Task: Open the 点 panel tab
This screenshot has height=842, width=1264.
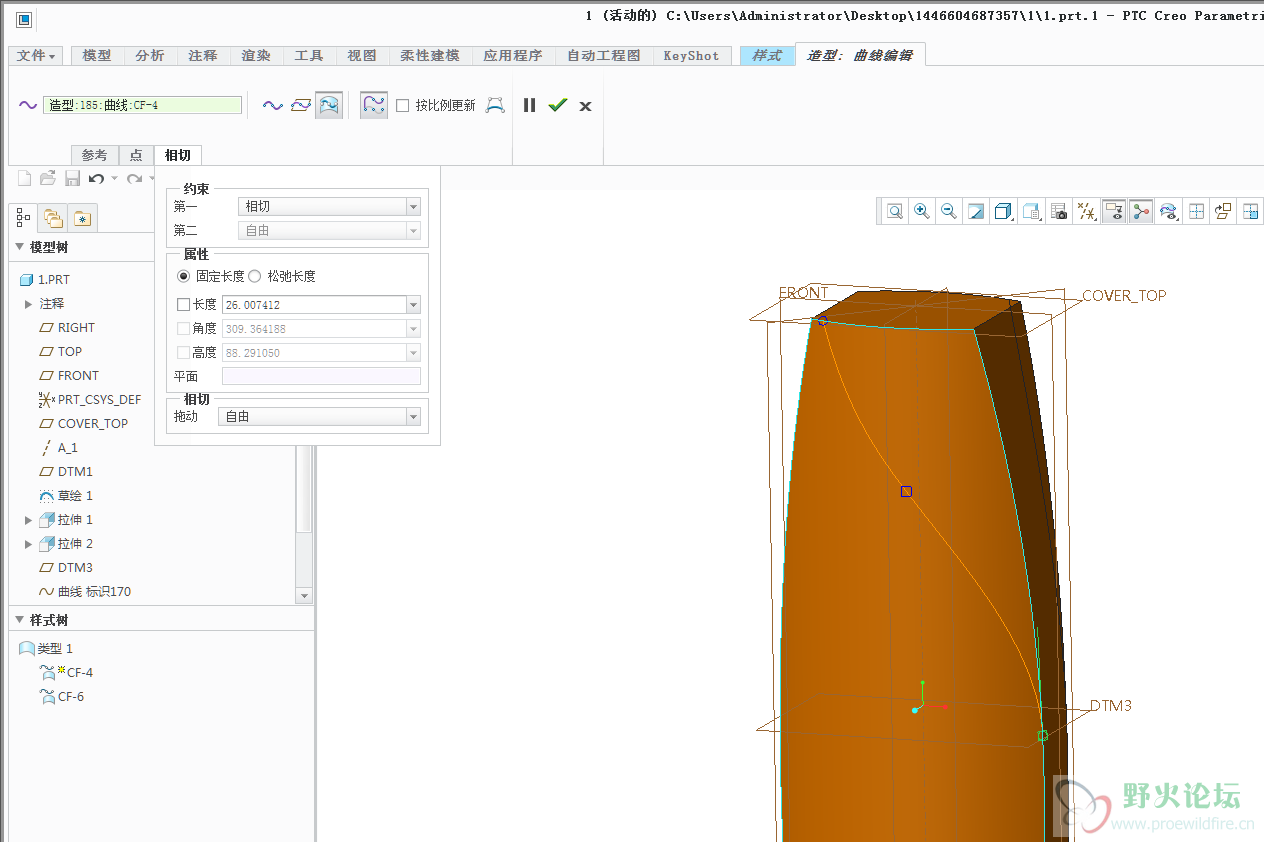Action: (136, 155)
